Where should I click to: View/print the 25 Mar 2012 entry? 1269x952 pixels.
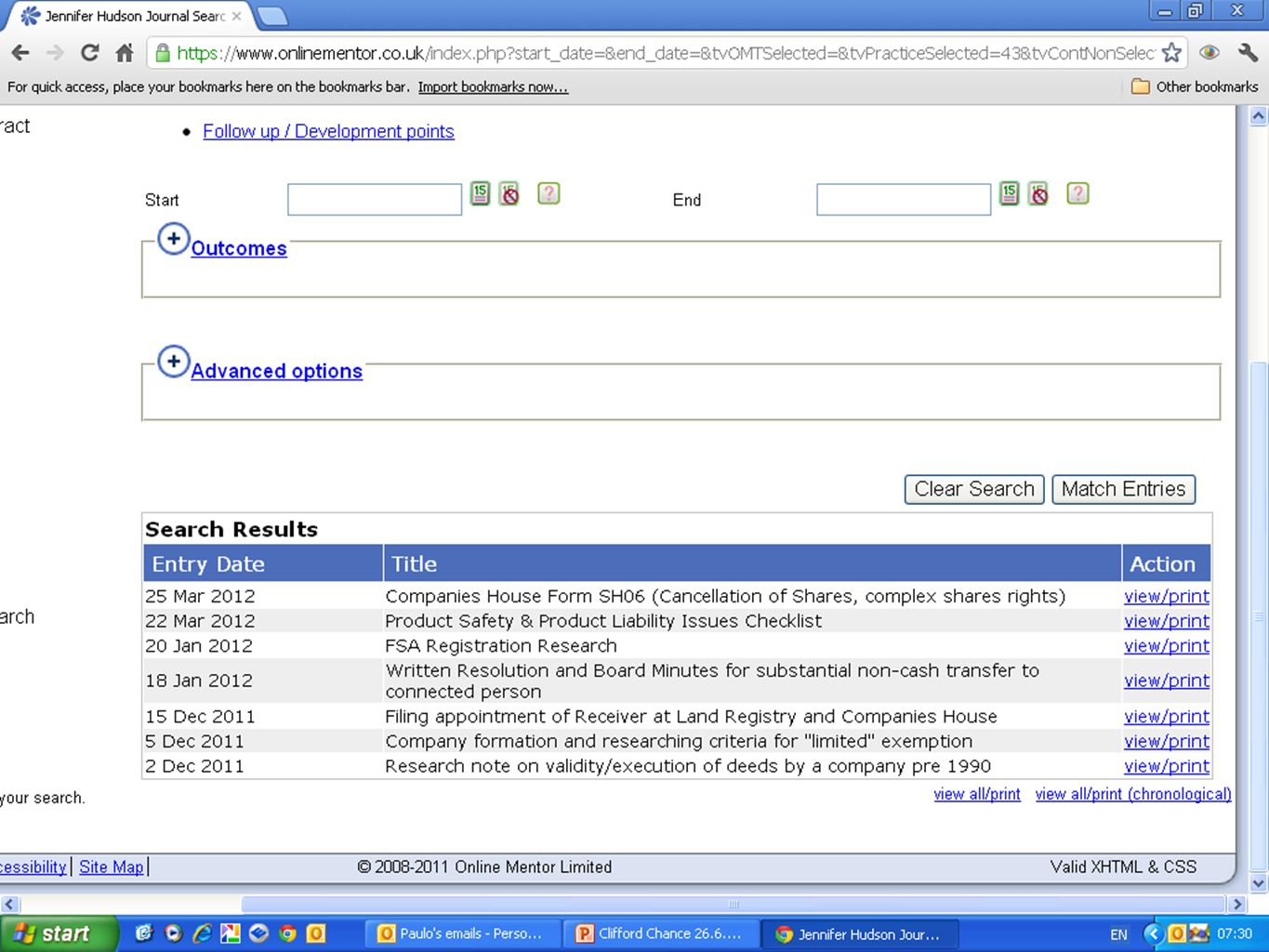(x=1167, y=596)
